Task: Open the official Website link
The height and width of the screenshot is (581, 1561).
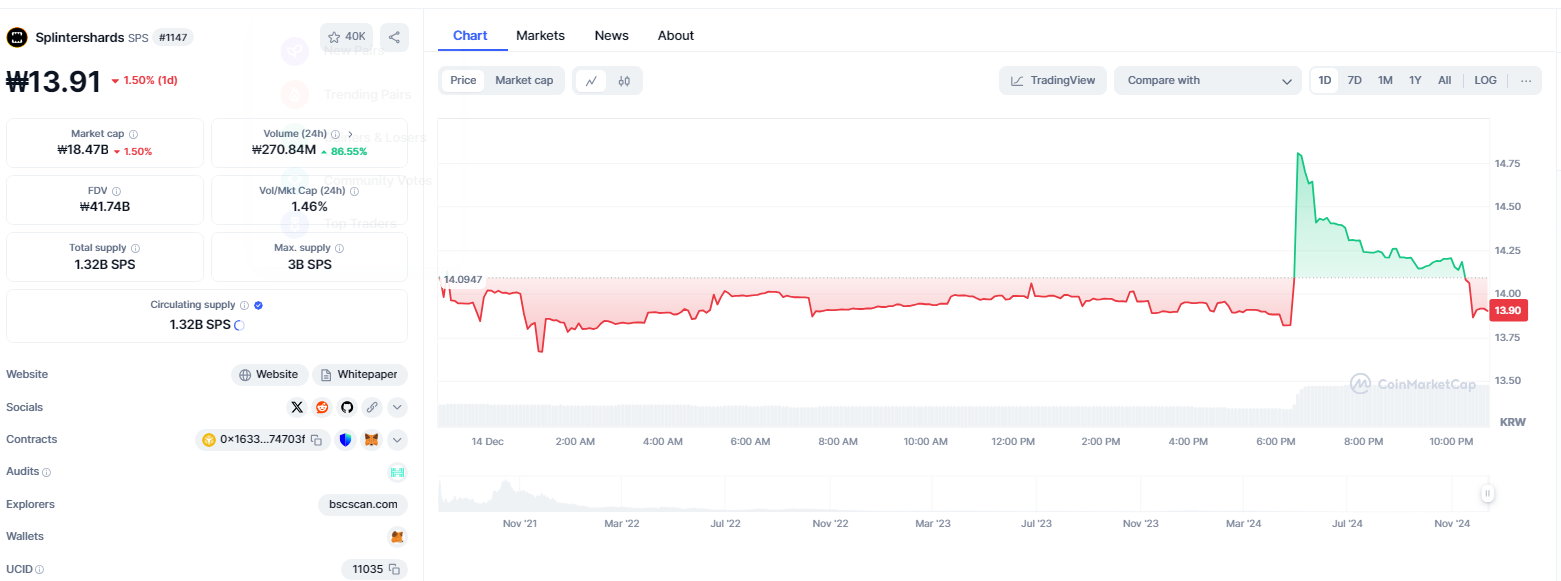Action: coord(270,375)
